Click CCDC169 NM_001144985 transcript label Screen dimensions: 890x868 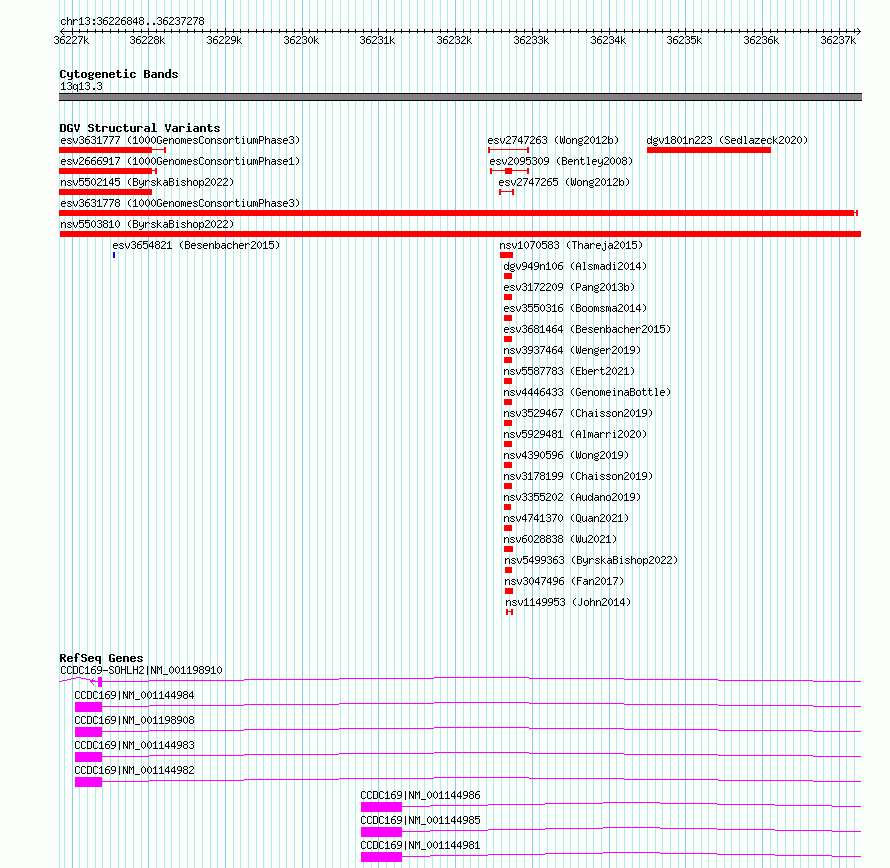420,820
